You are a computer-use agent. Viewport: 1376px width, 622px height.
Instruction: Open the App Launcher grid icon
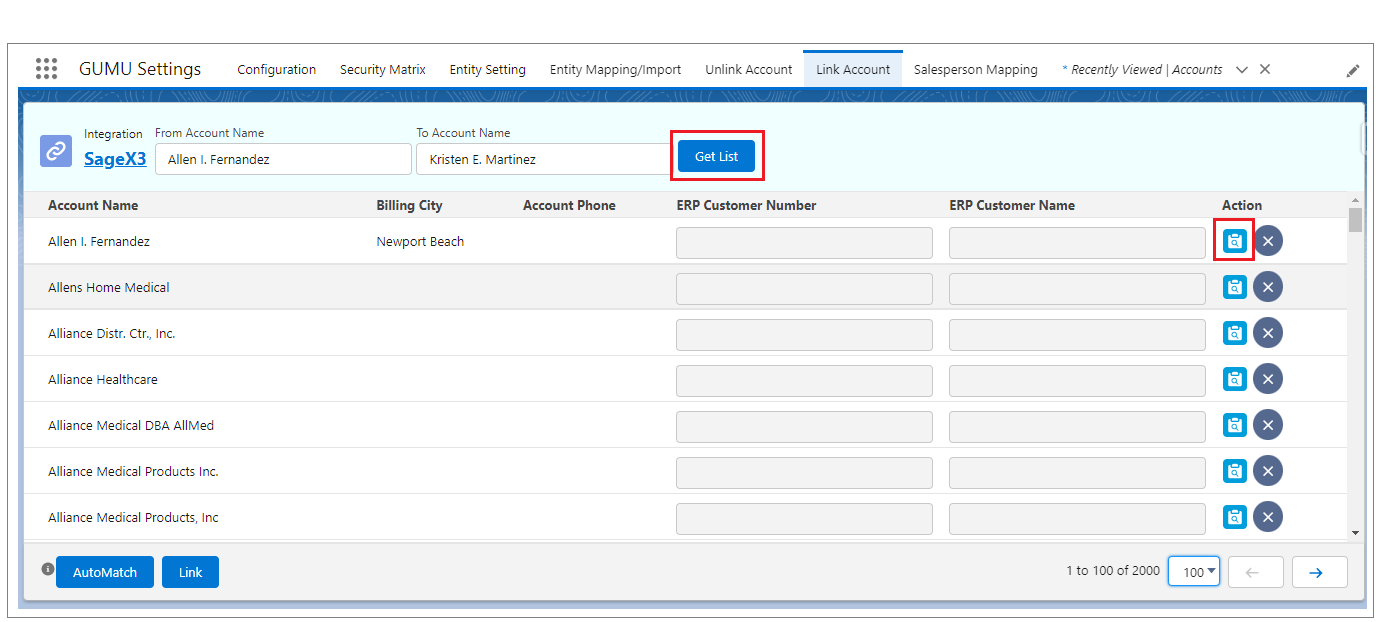pyautogui.click(x=46, y=69)
